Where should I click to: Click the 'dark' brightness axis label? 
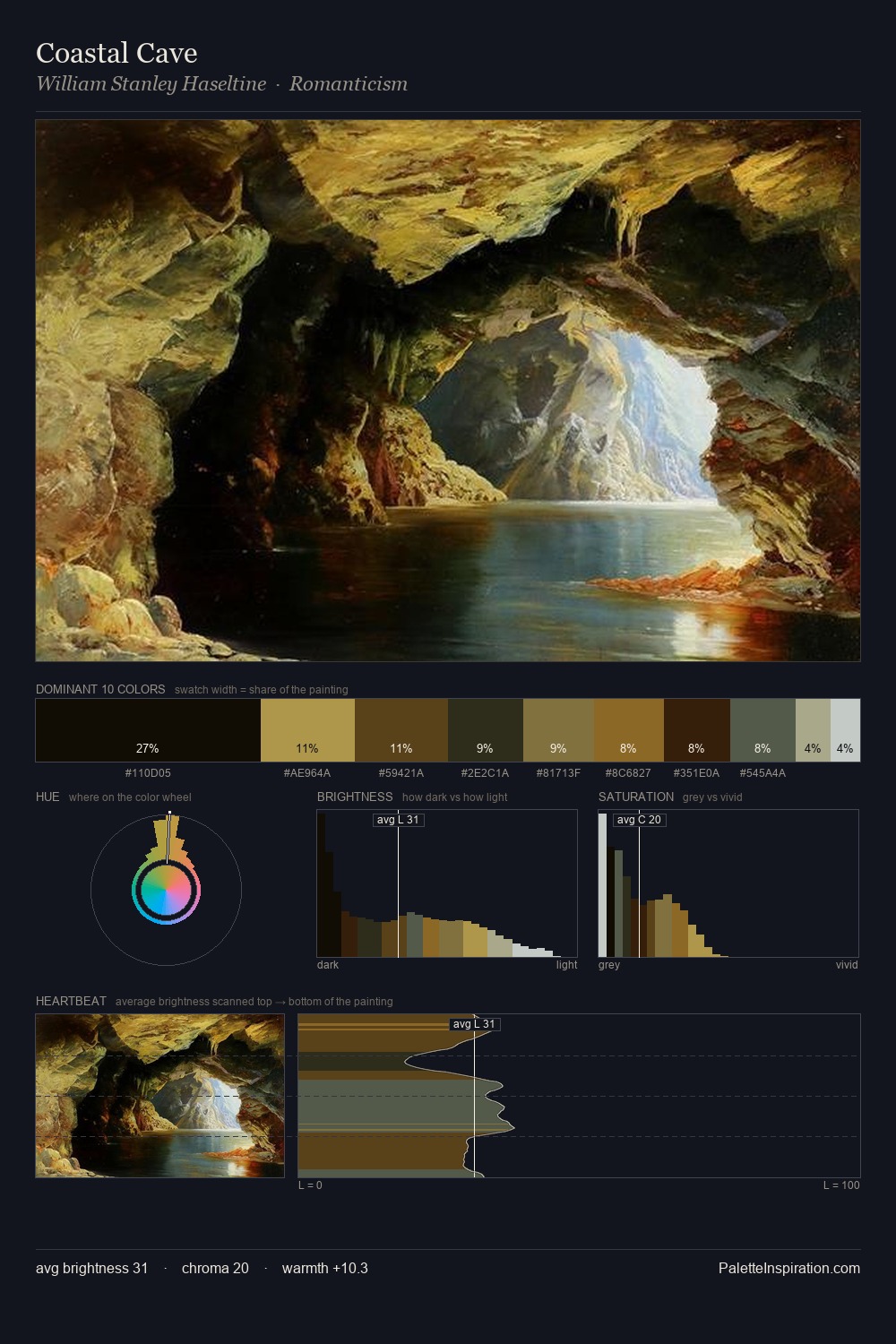pos(328,965)
